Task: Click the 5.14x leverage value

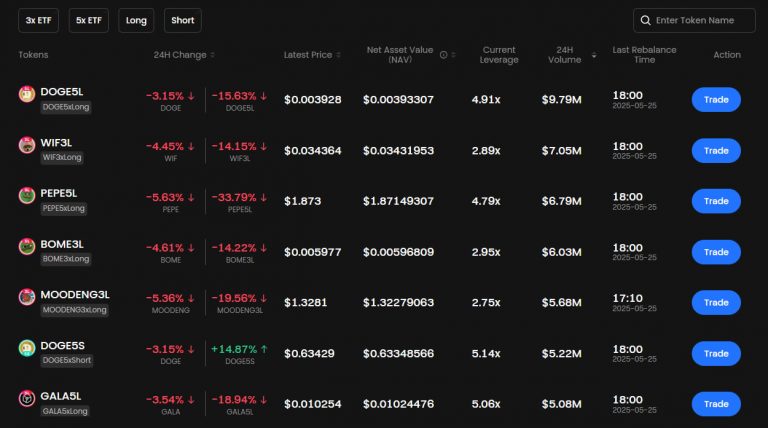Action: click(x=486, y=353)
